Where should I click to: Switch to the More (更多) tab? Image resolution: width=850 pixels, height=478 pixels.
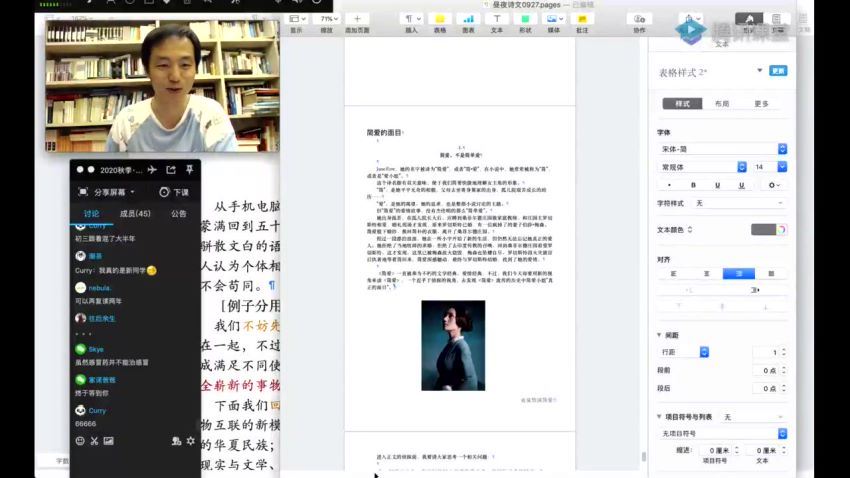pyautogui.click(x=762, y=104)
